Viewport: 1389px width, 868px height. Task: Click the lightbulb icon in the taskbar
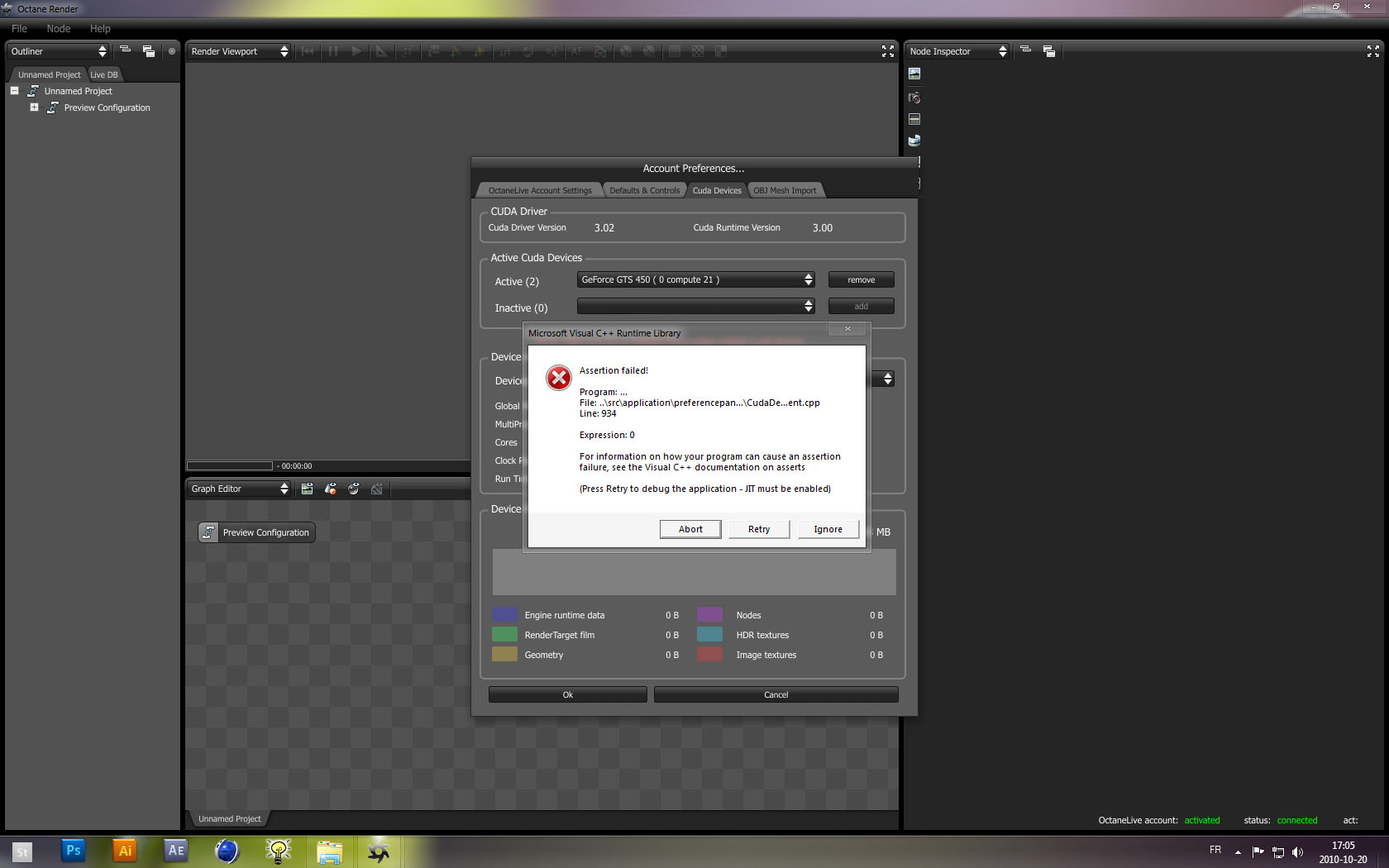[x=279, y=851]
